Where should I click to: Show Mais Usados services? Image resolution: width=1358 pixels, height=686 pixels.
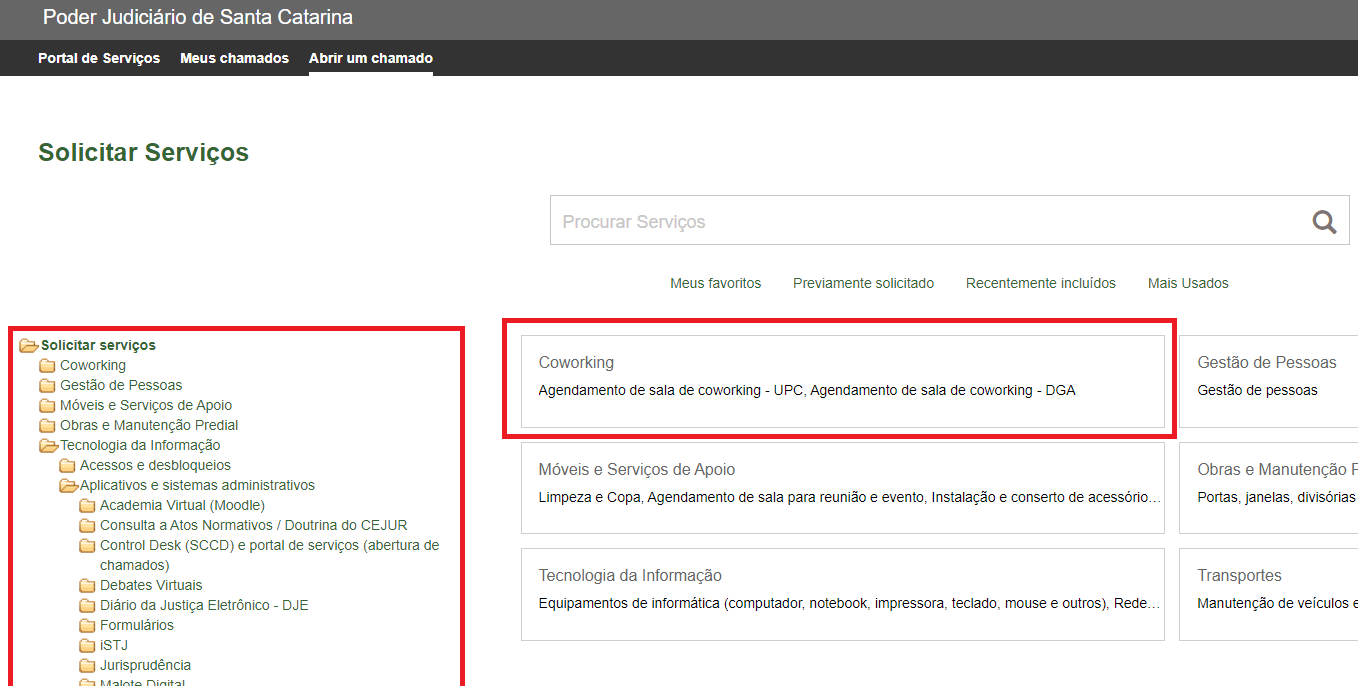tap(1188, 283)
